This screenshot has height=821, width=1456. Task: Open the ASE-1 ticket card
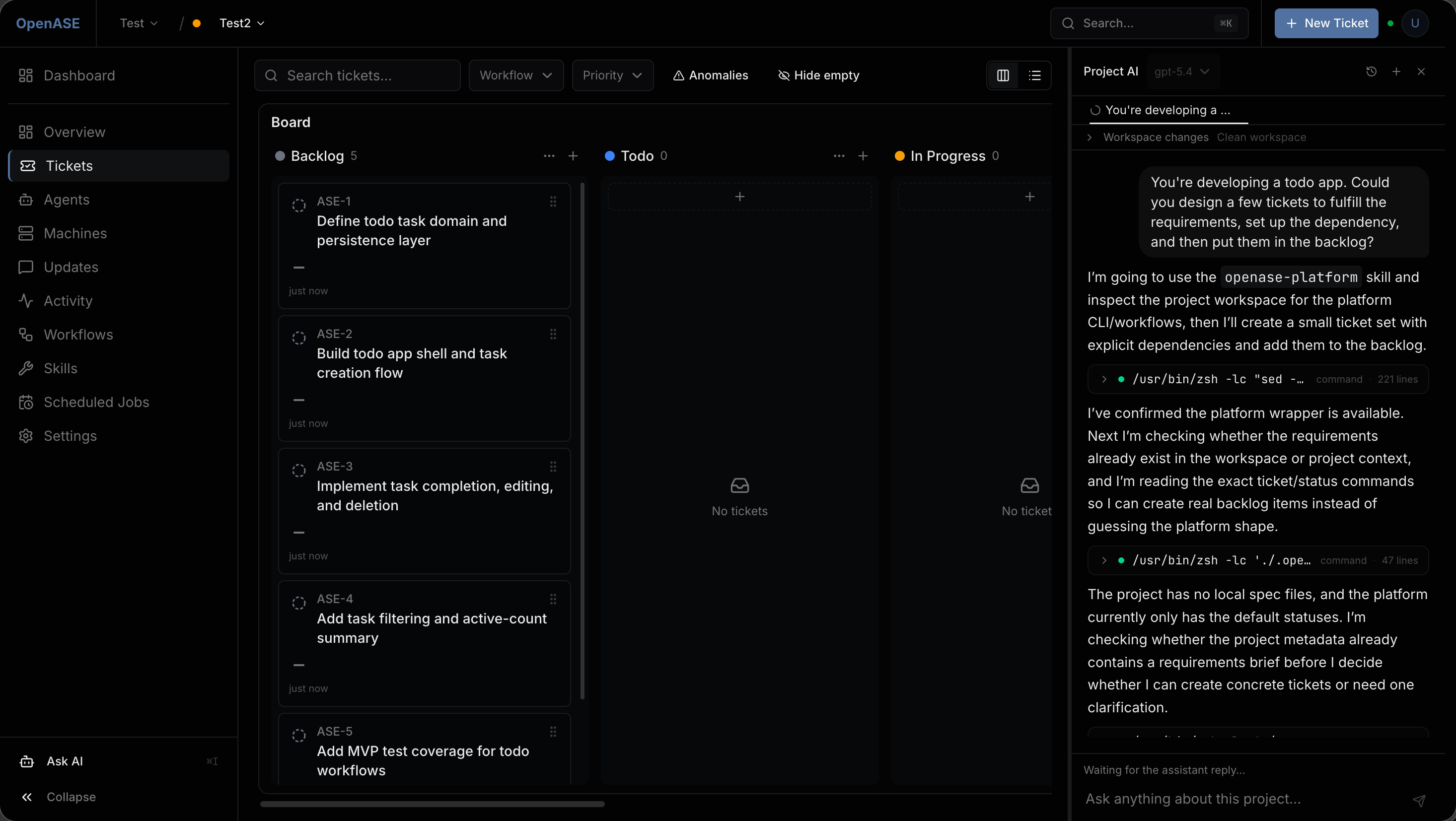click(425, 246)
